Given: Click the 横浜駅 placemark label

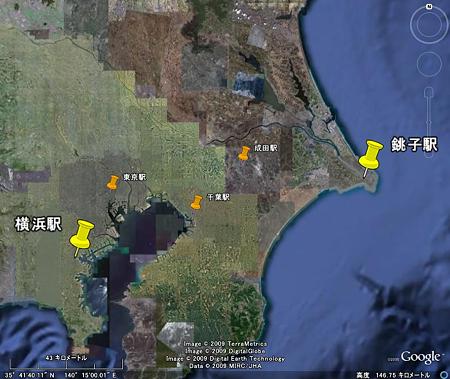Looking at the screenshot, I should click(38, 224).
